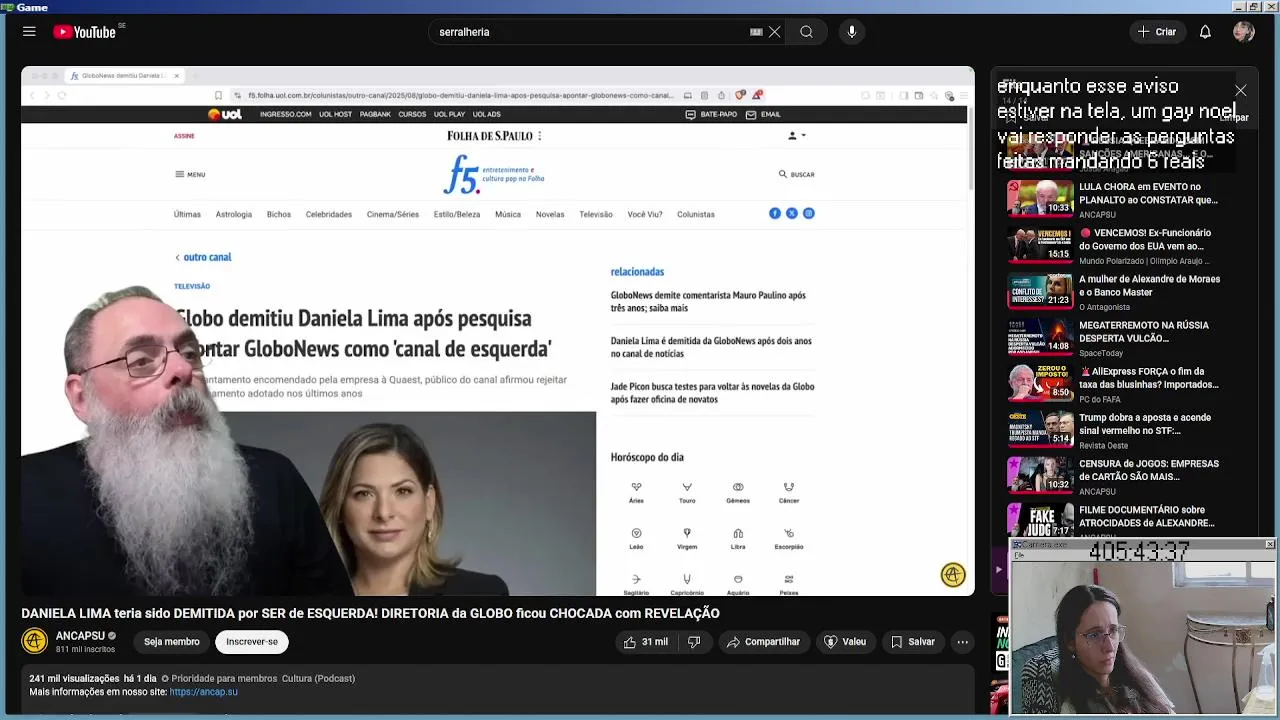Open video VENCEMOS! Ex-Funcionário do Governo dos EUA
Viewport: 1280px width, 720px height.
[1145, 239]
